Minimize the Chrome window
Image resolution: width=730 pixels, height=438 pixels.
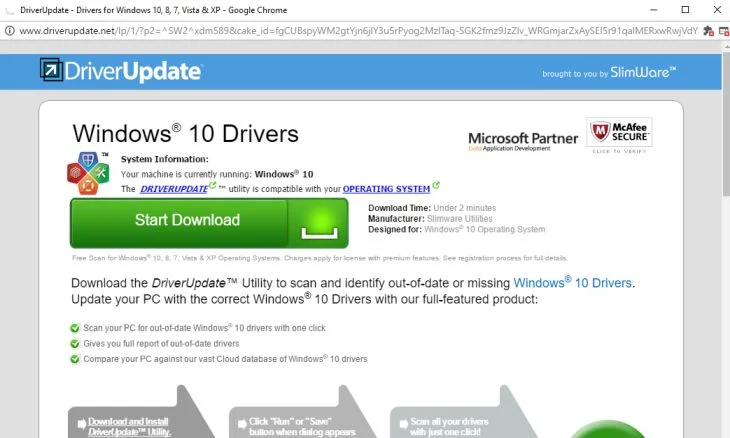coord(654,10)
